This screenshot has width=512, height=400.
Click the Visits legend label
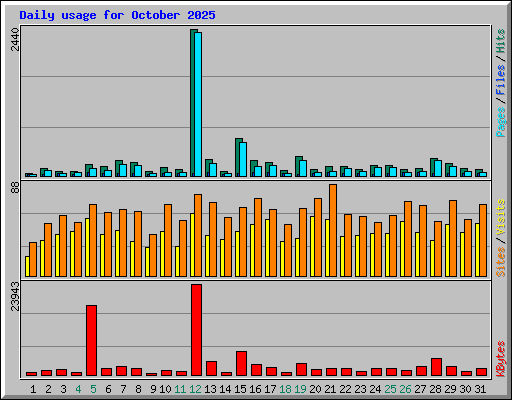(x=501, y=217)
